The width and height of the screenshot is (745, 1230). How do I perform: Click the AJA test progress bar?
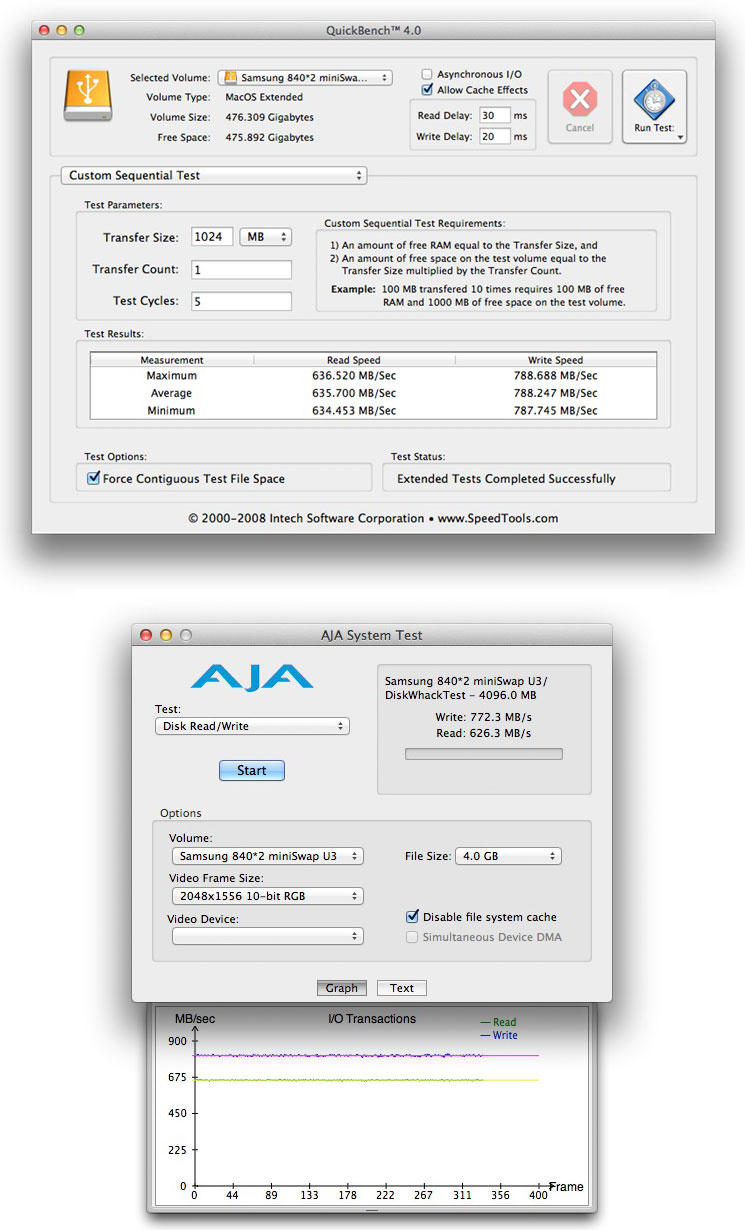pyautogui.click(x=483, y=754)
